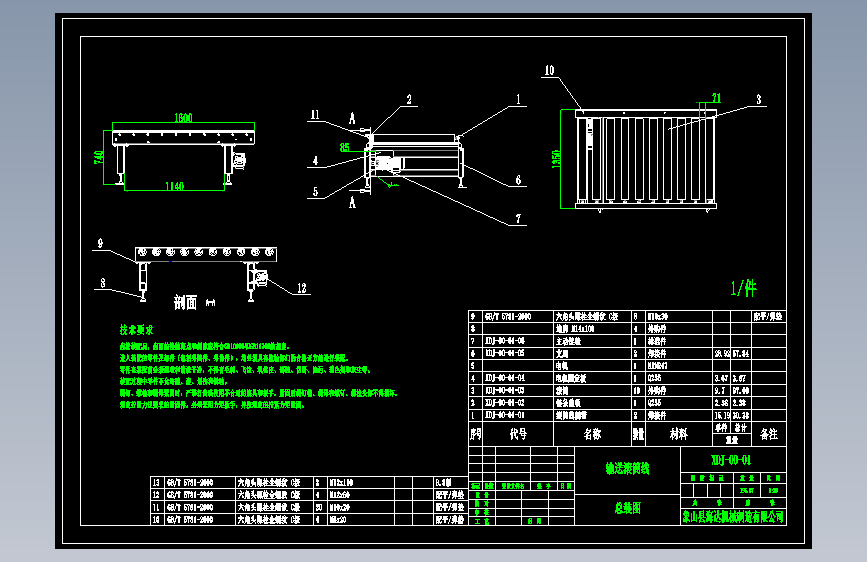This screenshot has width=867, height=562.
Task: Click the 1600 length dimension label
Action: tap(183, 118)
